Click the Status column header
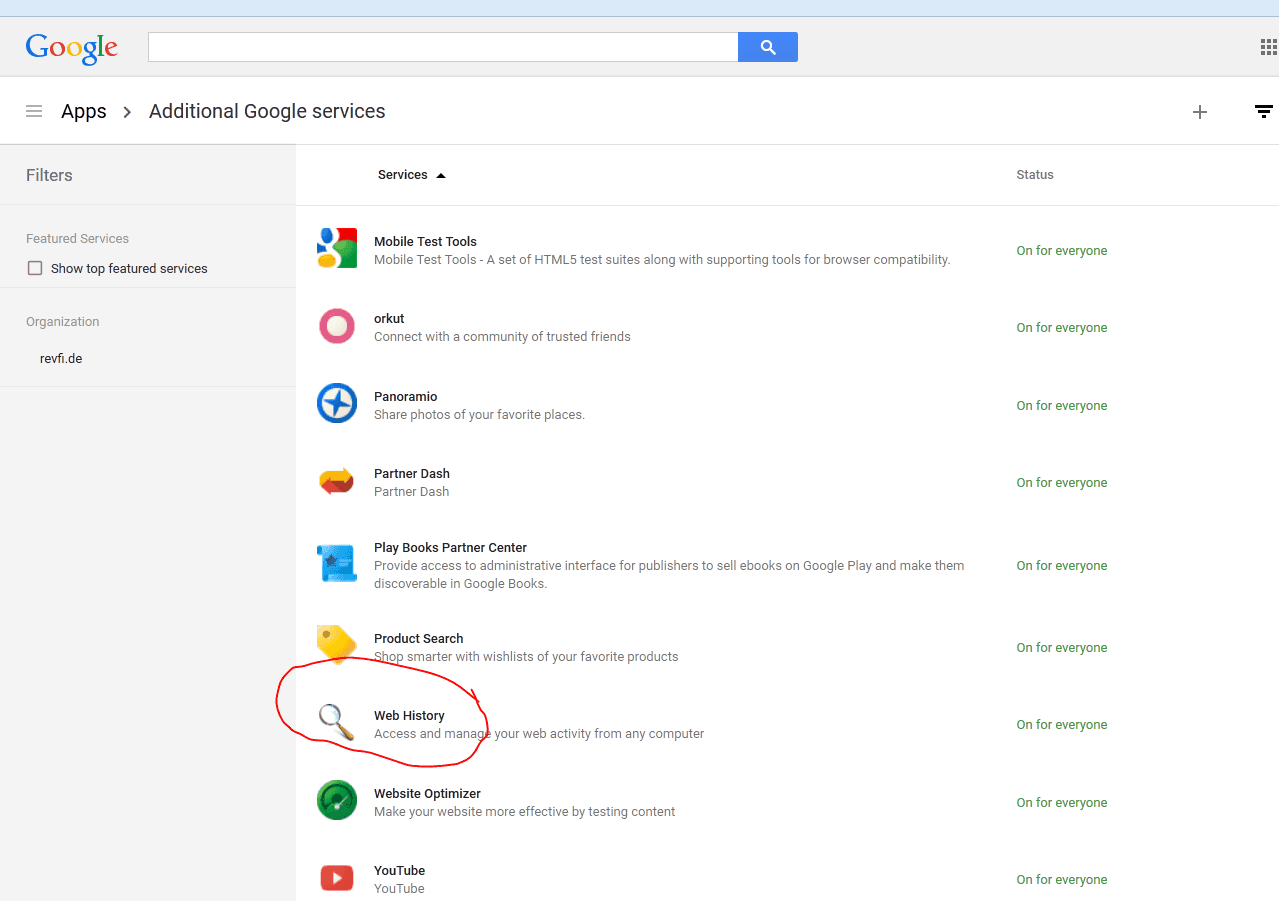This screenshot has width=1279, height=901. tap(1035, 174)
